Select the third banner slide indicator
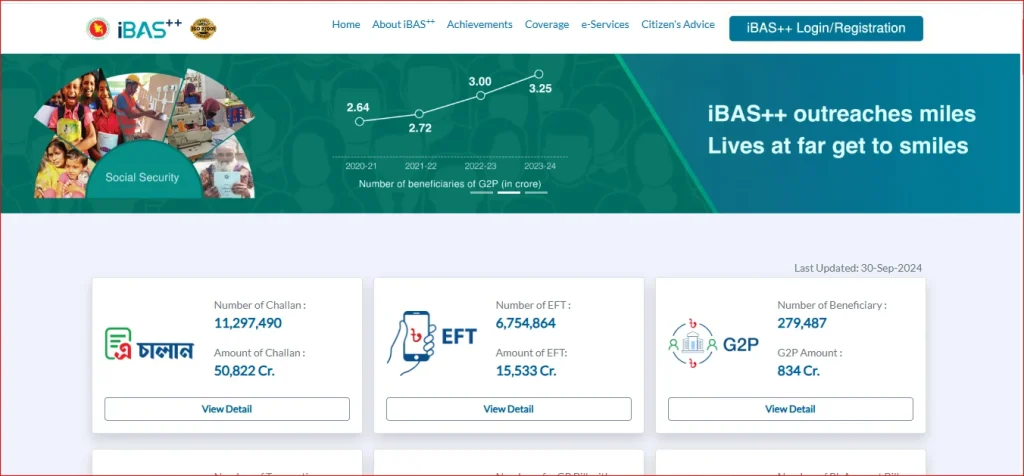1024x476 pixels. [x=536, y=193]
